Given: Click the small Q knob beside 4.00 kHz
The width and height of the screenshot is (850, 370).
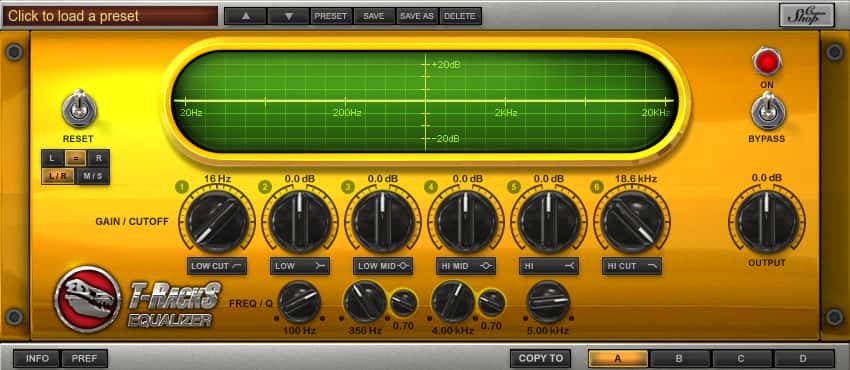Looking at the screenshot, I should pos(492,303).
